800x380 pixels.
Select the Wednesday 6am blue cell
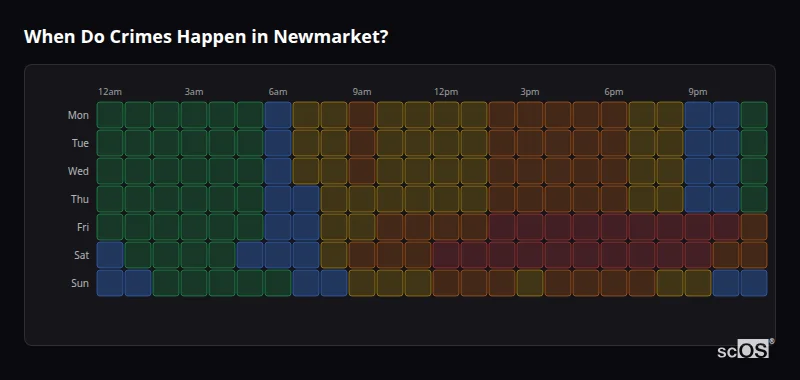278,171
